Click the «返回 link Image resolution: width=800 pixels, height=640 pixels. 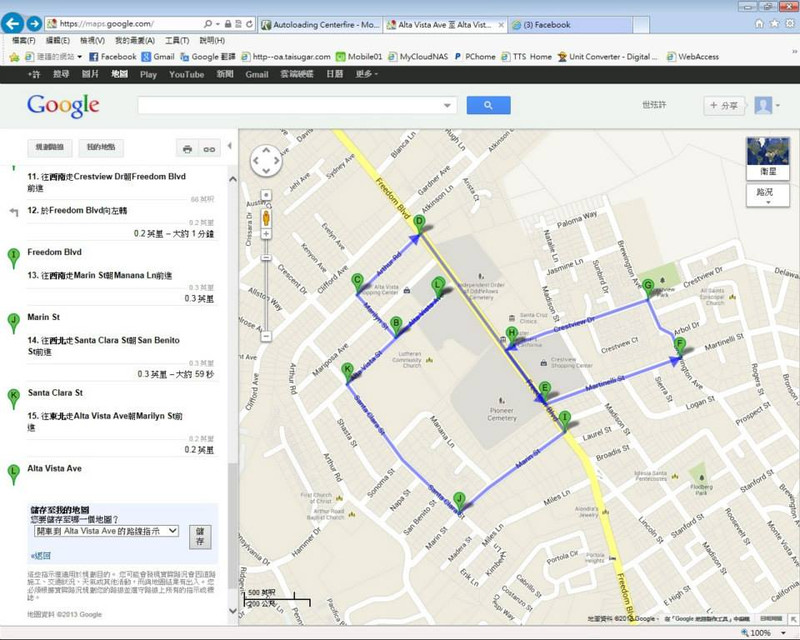pyautogui.click(x=41, y=556)
